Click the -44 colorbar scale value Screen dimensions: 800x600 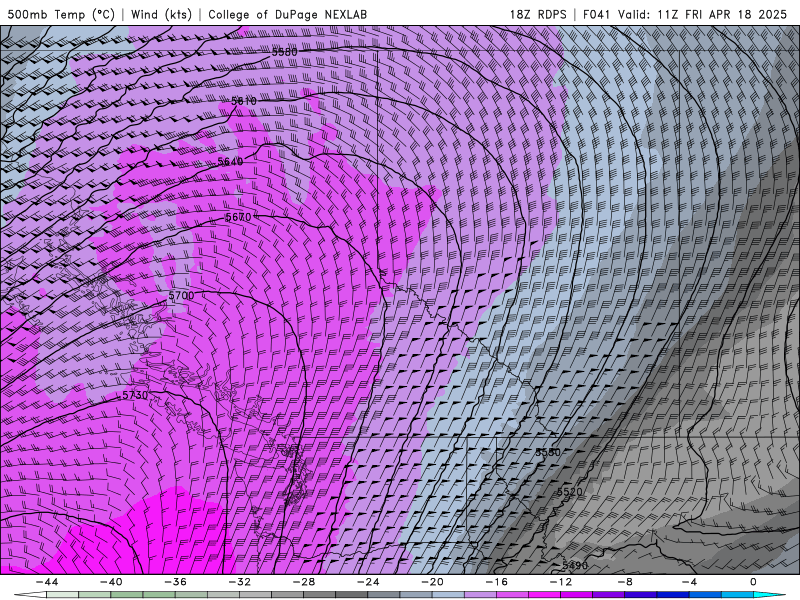click(x=47, y=582)
